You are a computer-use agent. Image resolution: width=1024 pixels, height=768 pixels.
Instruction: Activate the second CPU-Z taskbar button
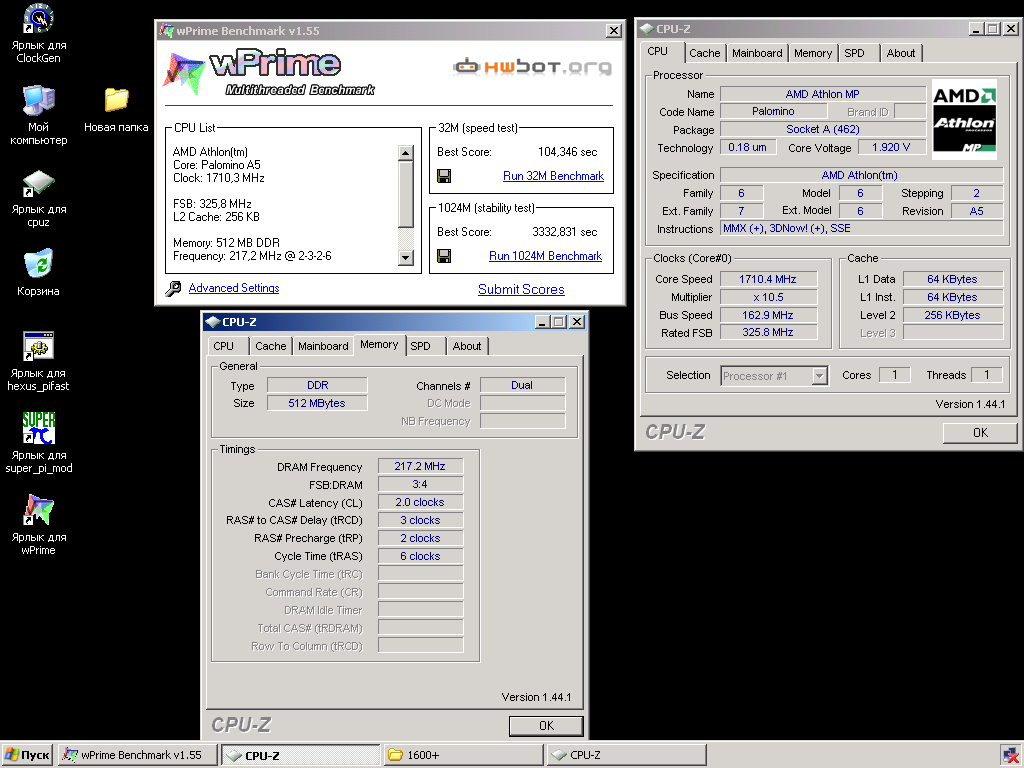click(x=626, y=755)
